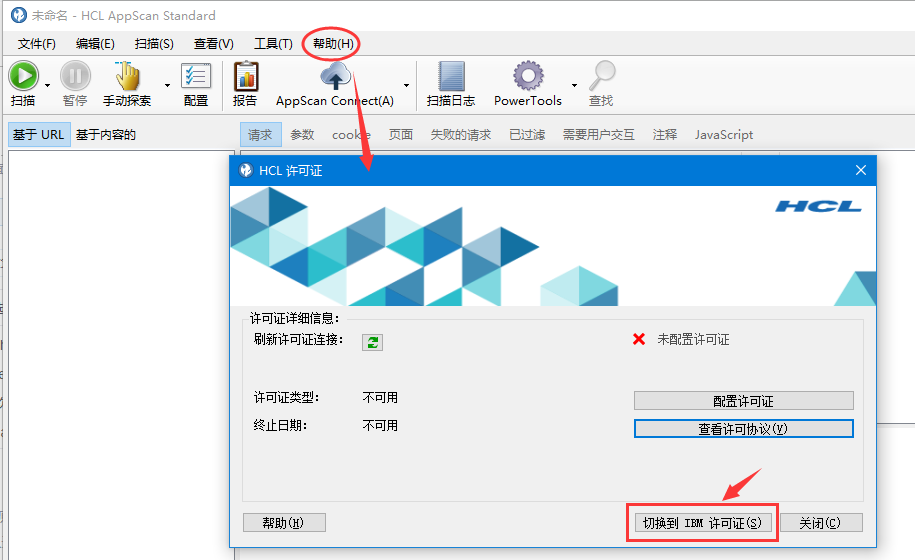Viewport: 915px width, 560px height.
Task: Click the 配置许可证 button
Action: click(x=743, y=401)
